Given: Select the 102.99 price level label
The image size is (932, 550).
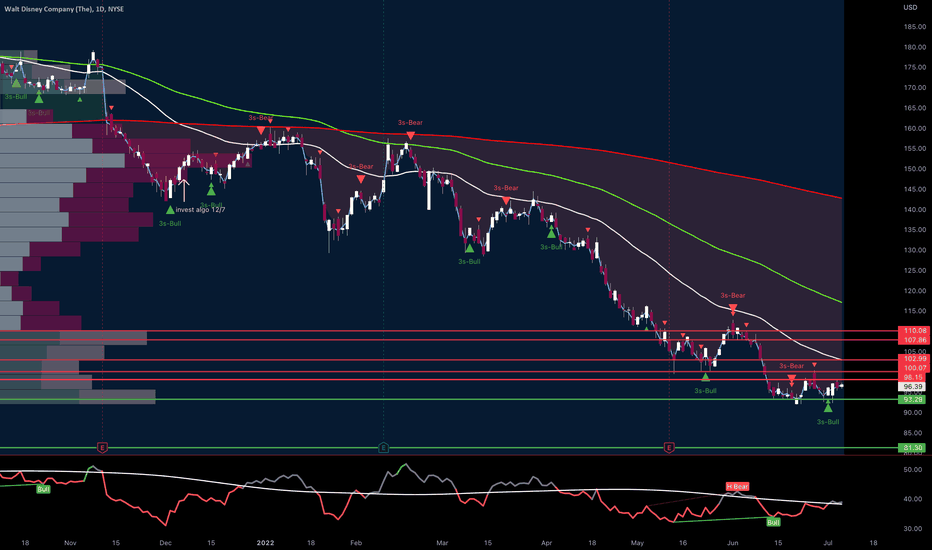Looking at the screenshot, I should pos(915,359).
